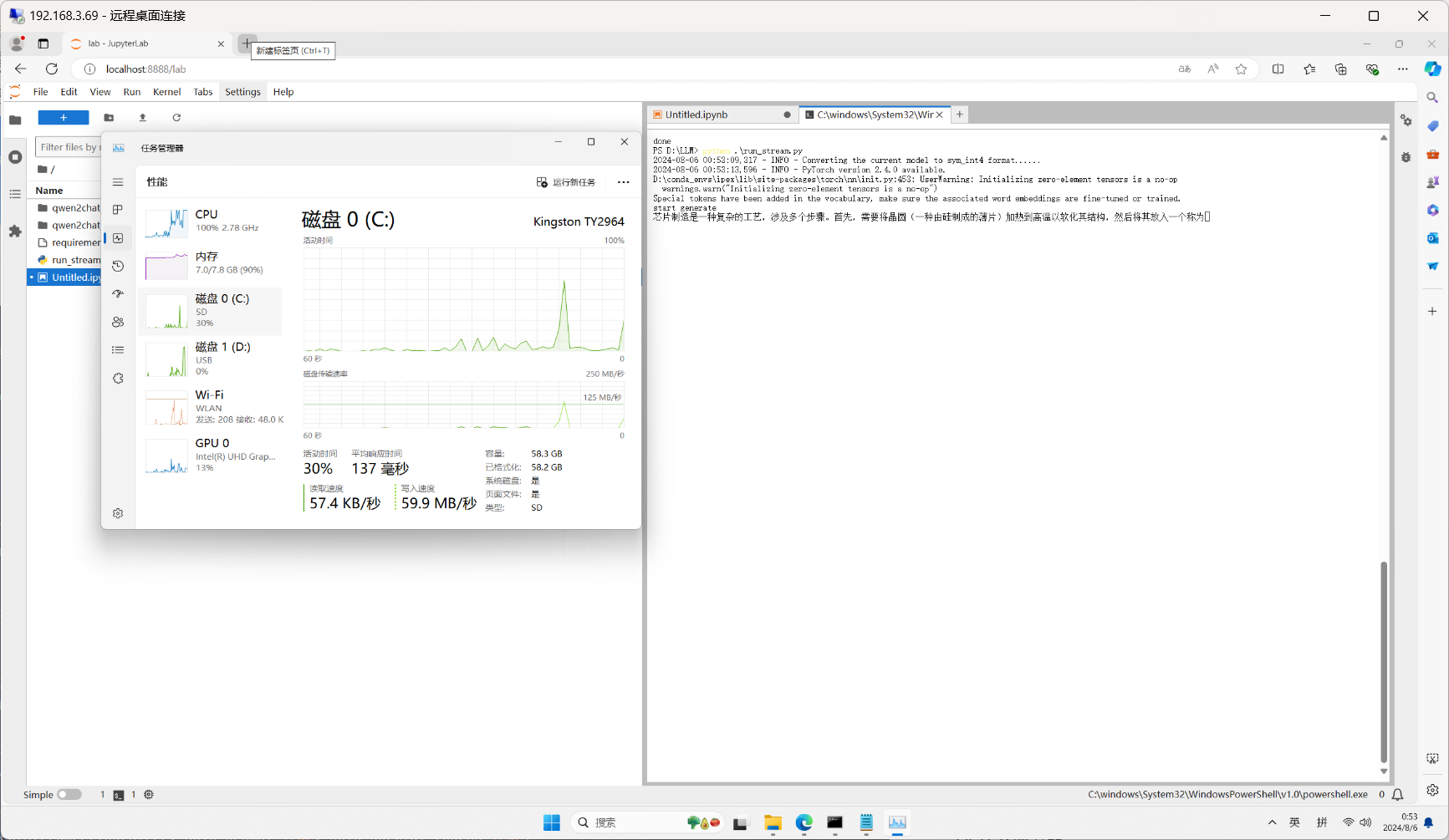Click the Upload Files icon
Screen dimensions: 1449x840
point(143,118)
